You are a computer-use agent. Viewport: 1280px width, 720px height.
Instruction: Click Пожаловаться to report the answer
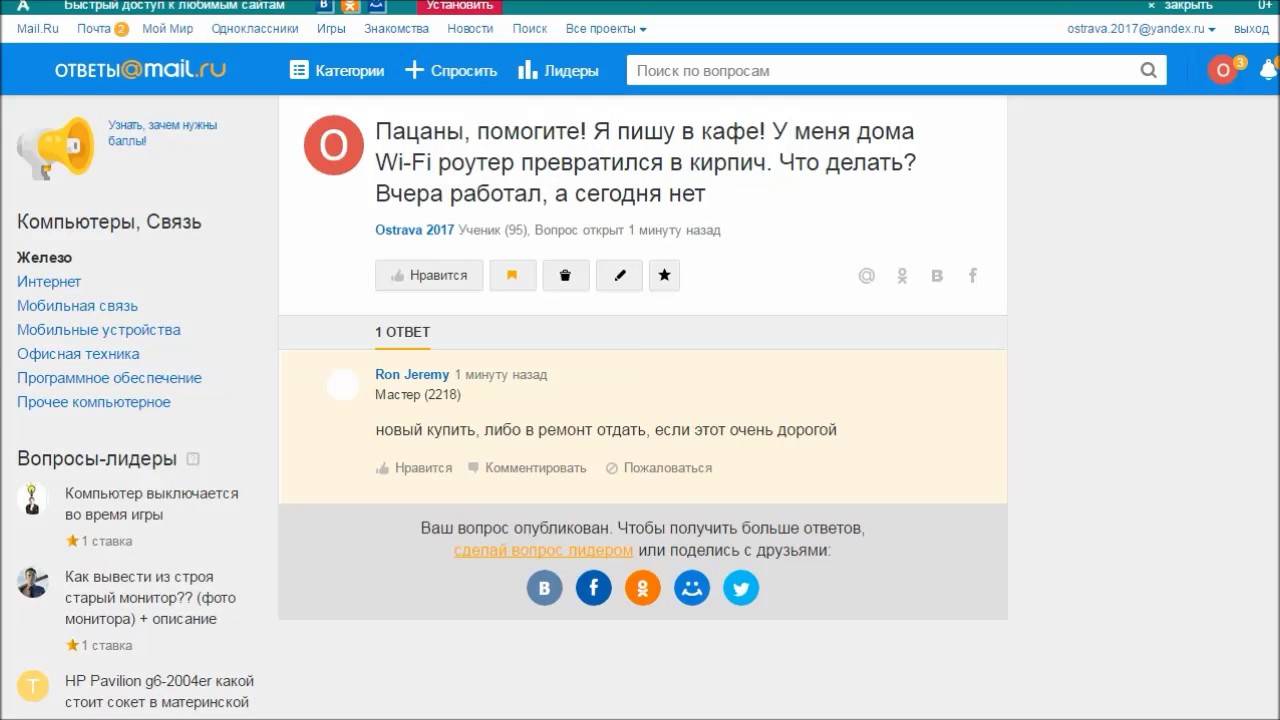(x=659, y=467)
